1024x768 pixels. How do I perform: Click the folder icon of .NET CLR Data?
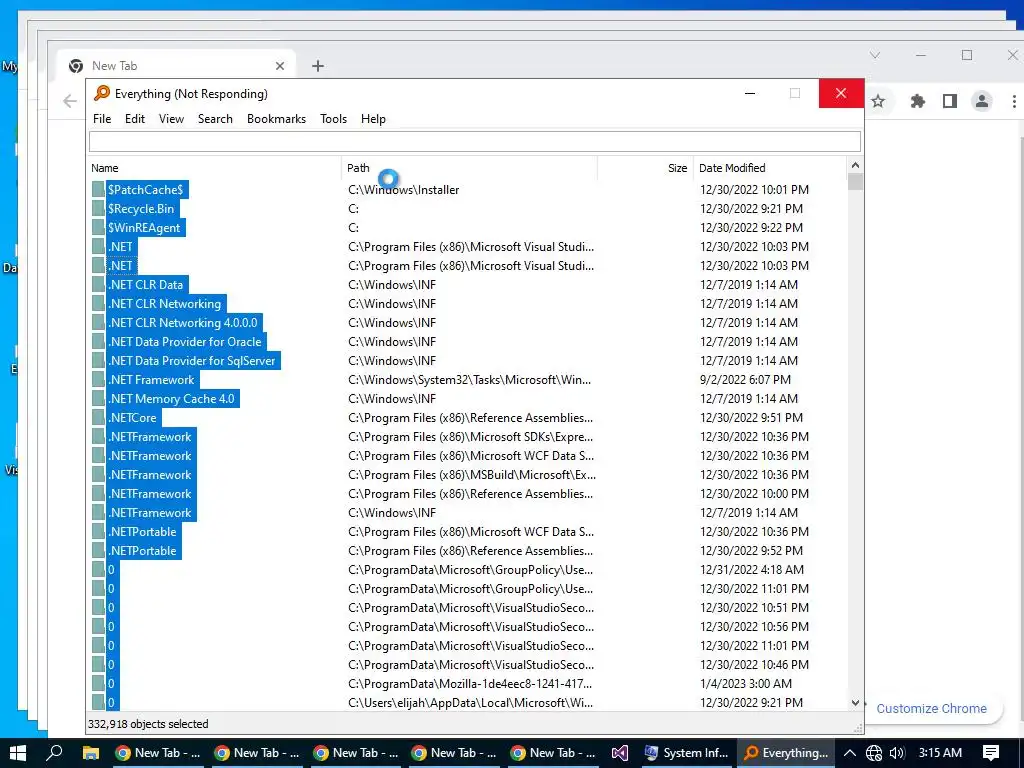point(98,285)
